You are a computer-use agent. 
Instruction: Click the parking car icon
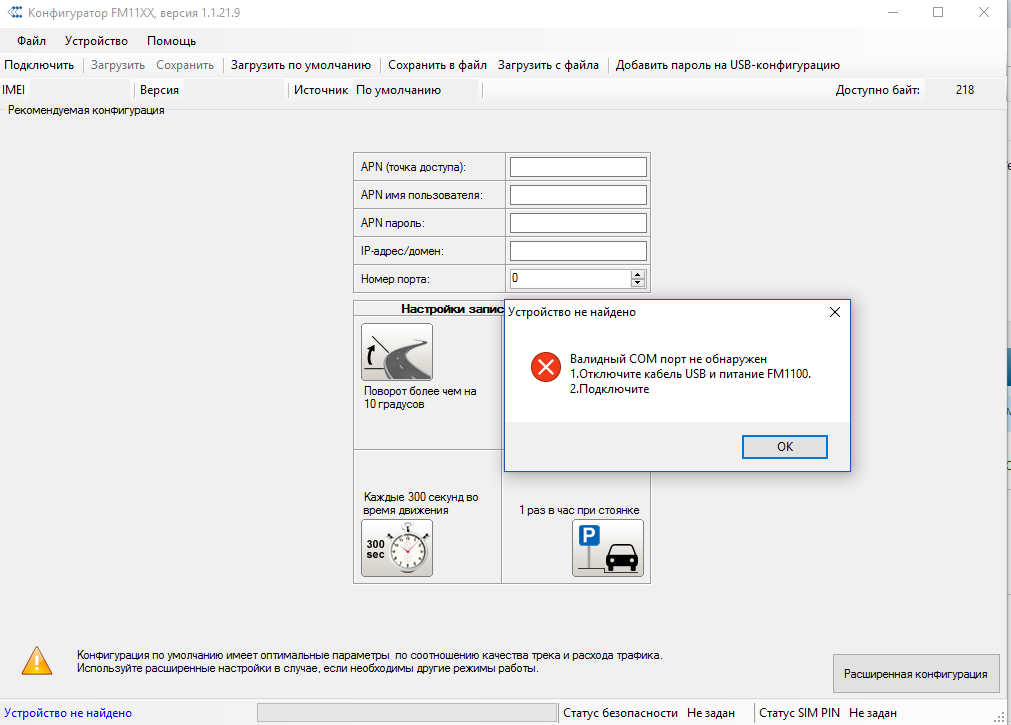coord(608,548)
